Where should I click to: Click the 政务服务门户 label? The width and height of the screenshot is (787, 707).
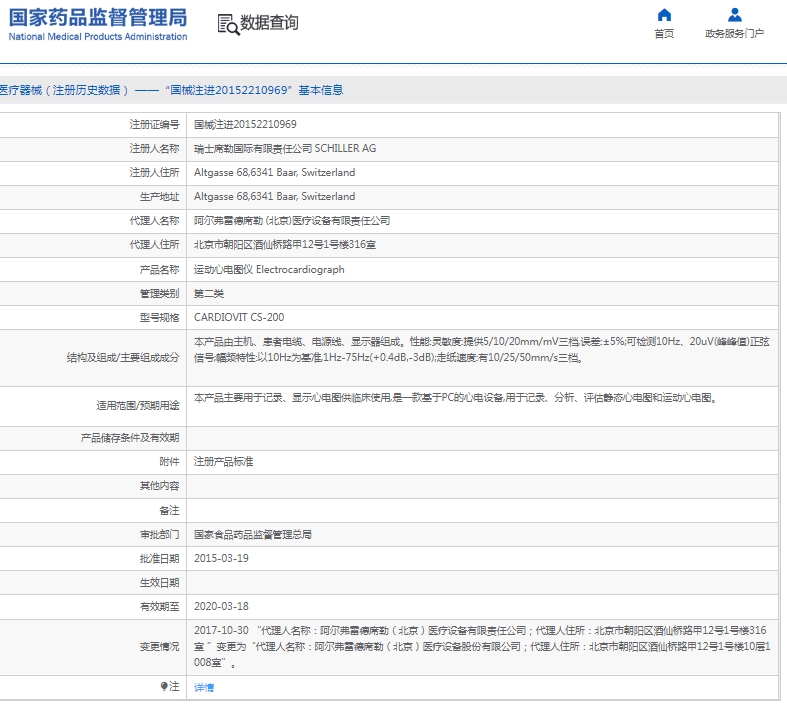click(x=734, y=34)
